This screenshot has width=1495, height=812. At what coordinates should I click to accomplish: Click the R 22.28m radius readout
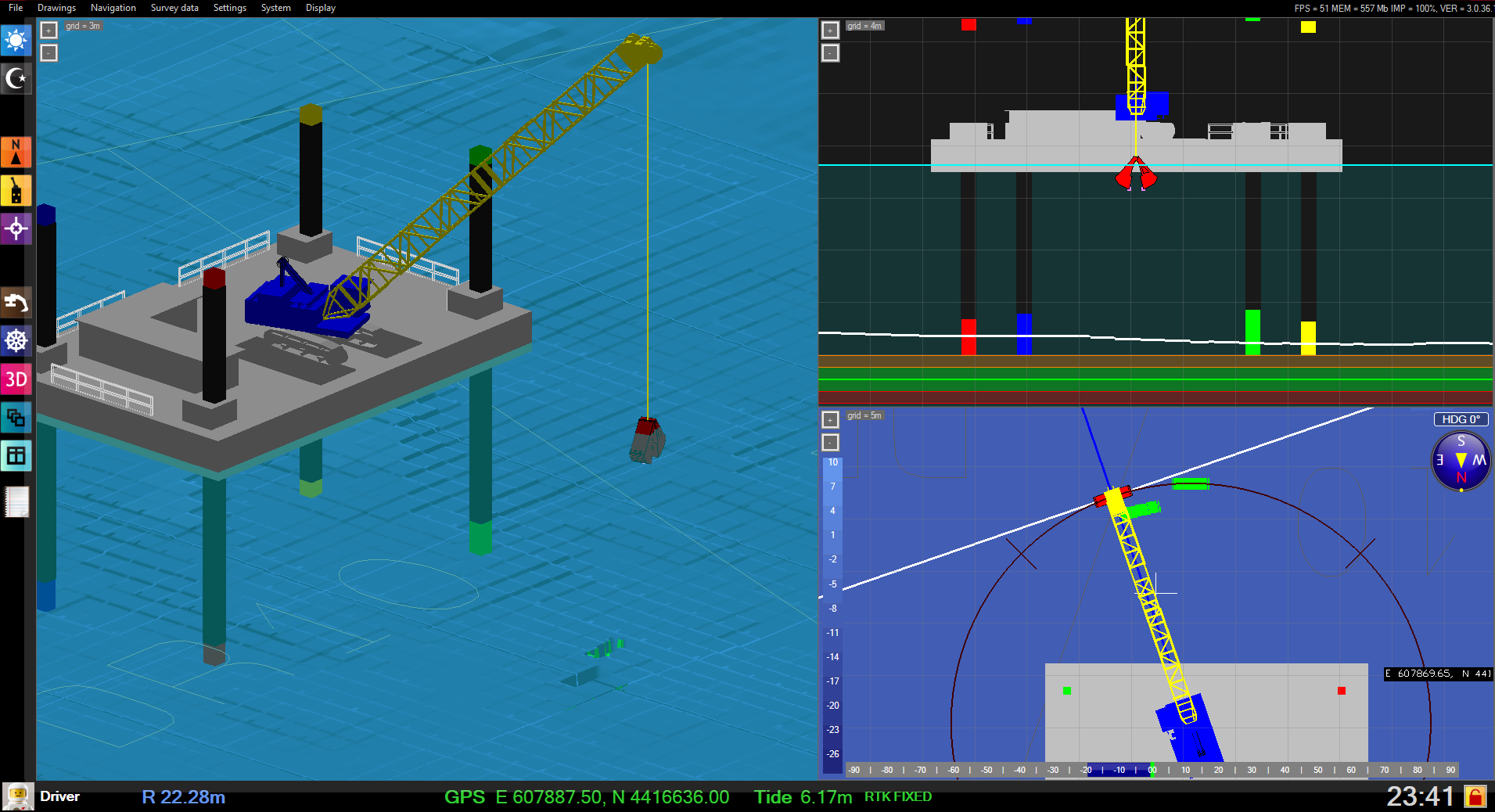pyautogui.click(x=183, y=797)
